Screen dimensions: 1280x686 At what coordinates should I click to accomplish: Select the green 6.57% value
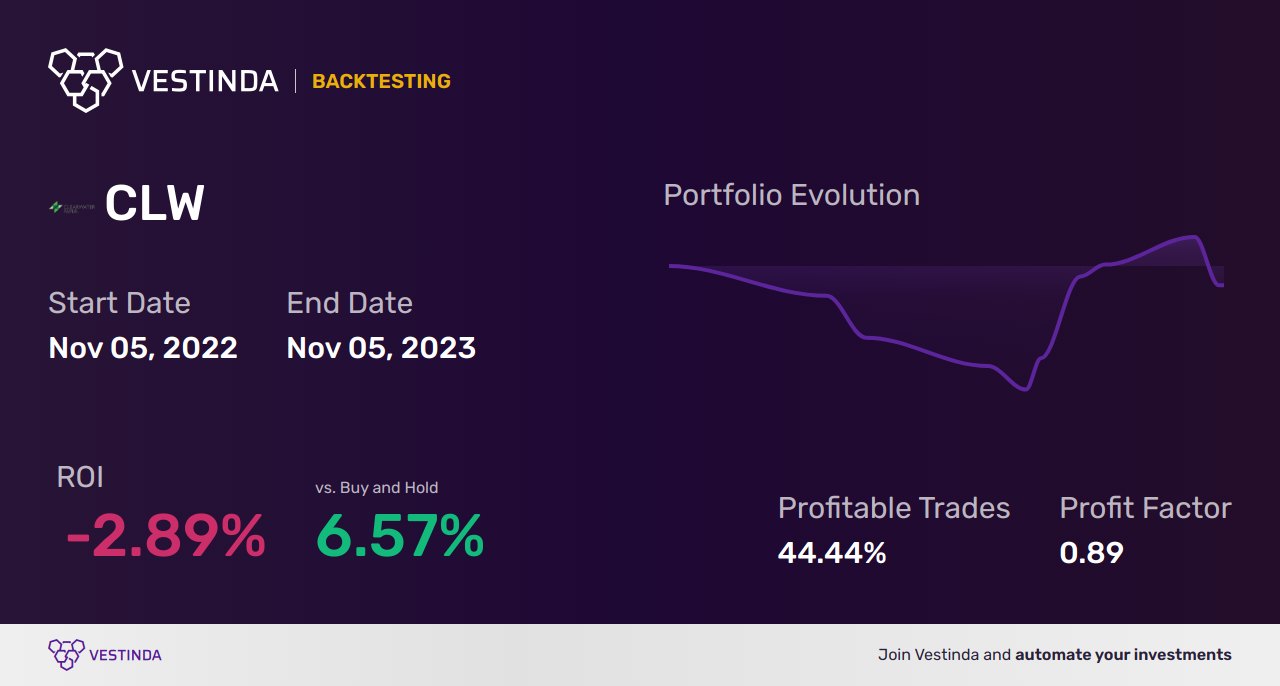[400, 537]
